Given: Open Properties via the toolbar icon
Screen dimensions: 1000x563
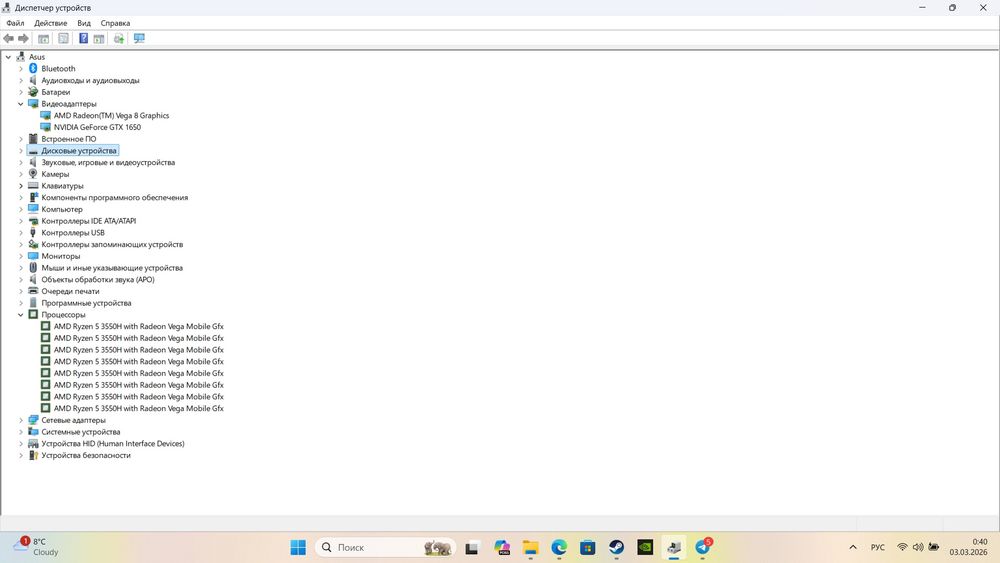Looking at the screenshot, I should 64,39.
